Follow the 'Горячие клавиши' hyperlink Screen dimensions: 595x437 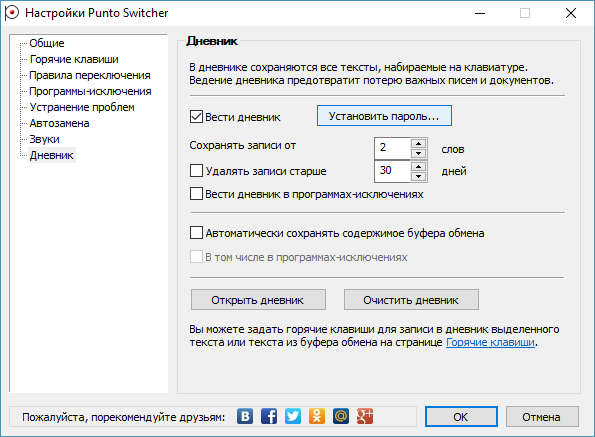pyautogui.click(x=490, y=342)
